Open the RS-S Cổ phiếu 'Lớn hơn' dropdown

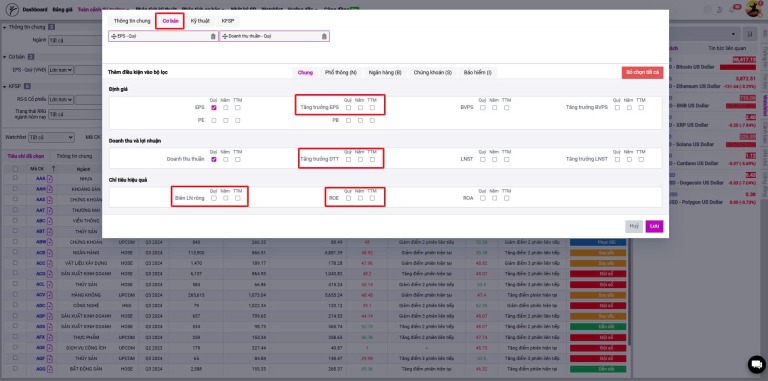point(61,100)
